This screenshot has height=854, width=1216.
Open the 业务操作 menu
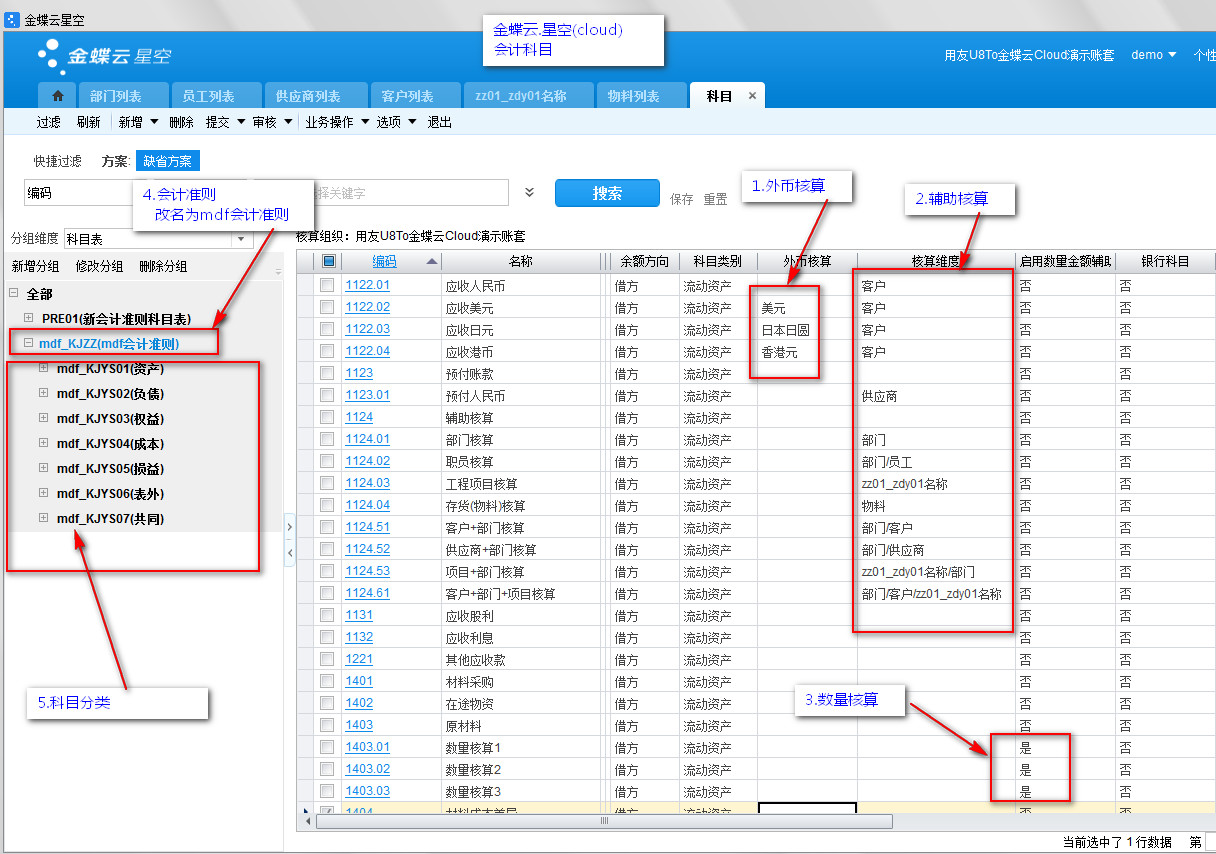tap(336, 122)
